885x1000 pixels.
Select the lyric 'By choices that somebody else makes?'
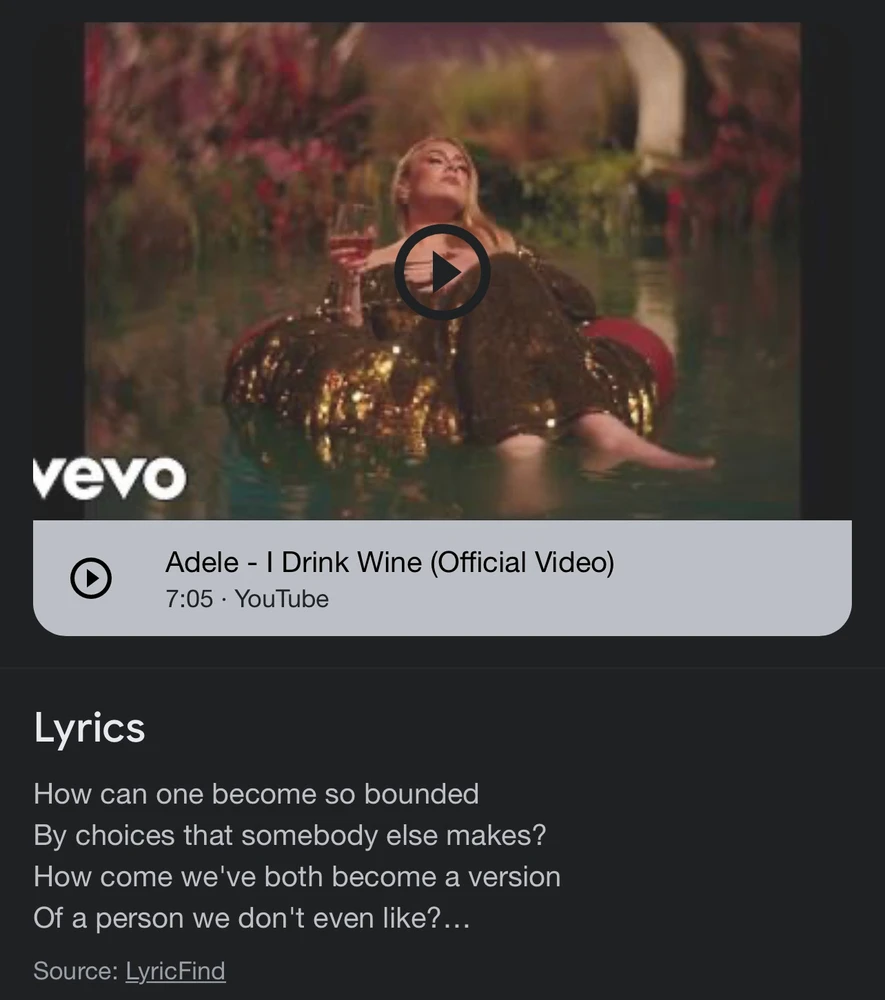tap(290, 835)
